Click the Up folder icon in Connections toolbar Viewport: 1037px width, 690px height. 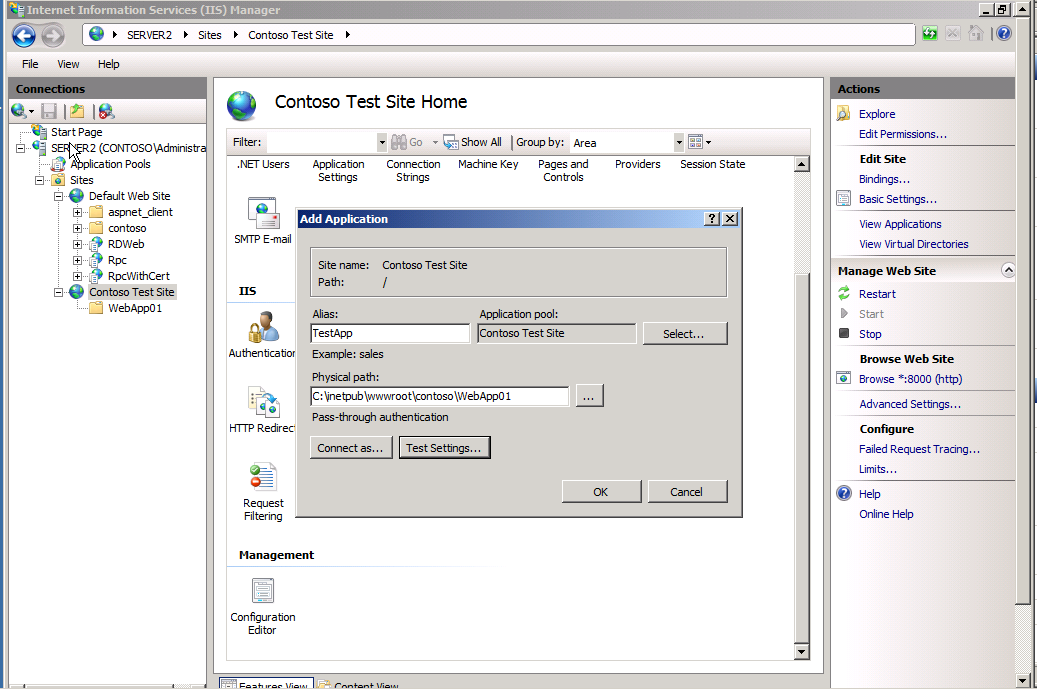point(77,111)
